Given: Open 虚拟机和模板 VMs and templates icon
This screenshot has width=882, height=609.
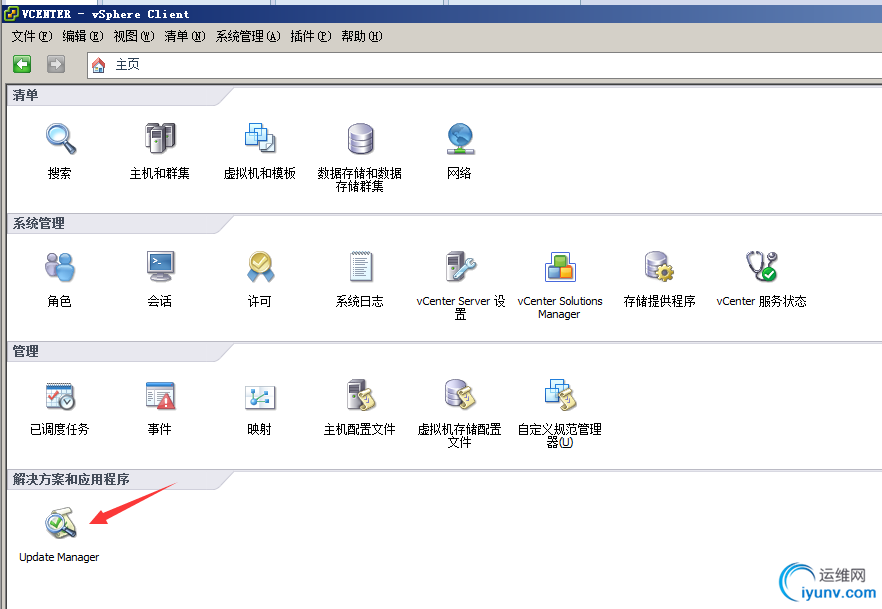Looking at the screenshot, I should (259, 138).
